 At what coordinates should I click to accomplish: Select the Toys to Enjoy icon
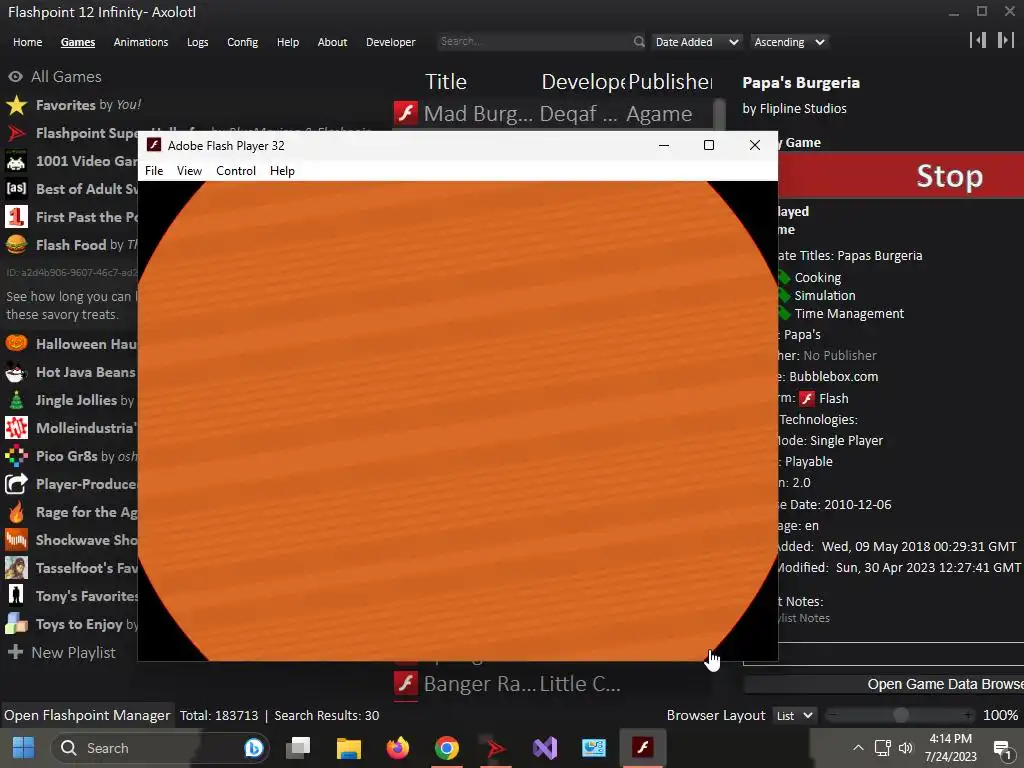tap(16, 624)
